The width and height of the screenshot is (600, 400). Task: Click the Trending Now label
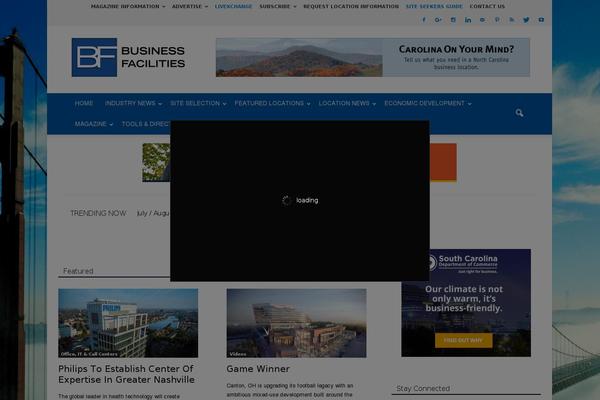point(98,213)
